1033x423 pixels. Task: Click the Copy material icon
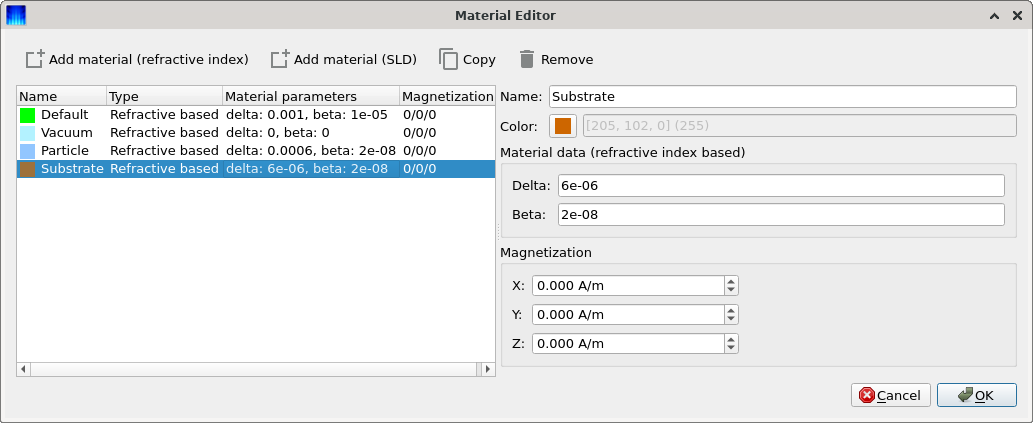coord(448,59)
